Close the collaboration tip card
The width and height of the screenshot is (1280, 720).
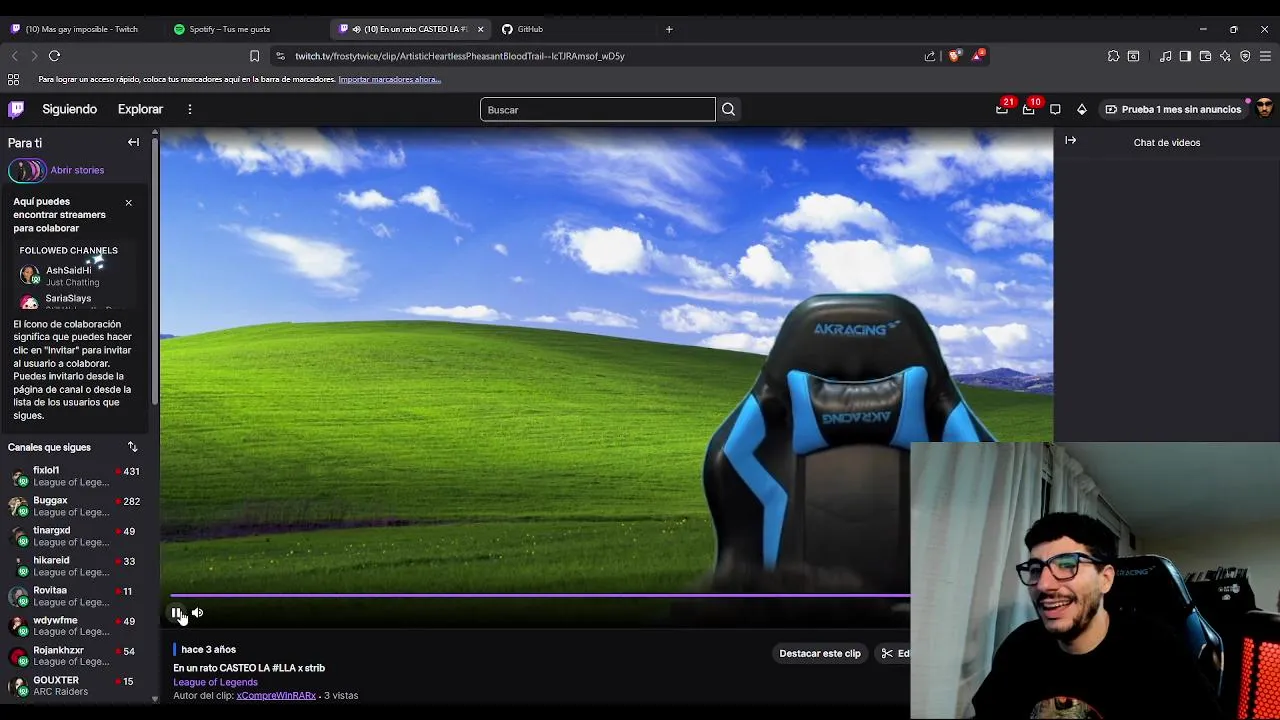pos(128,203)
